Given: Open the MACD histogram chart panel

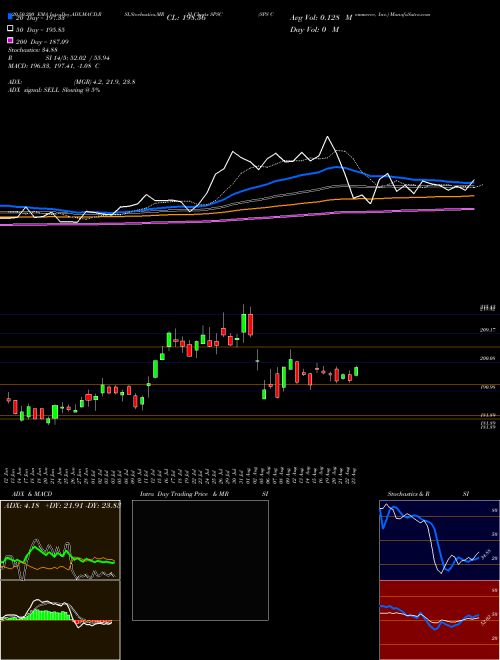Looking at the screenshot, I should tap(60, 620).
